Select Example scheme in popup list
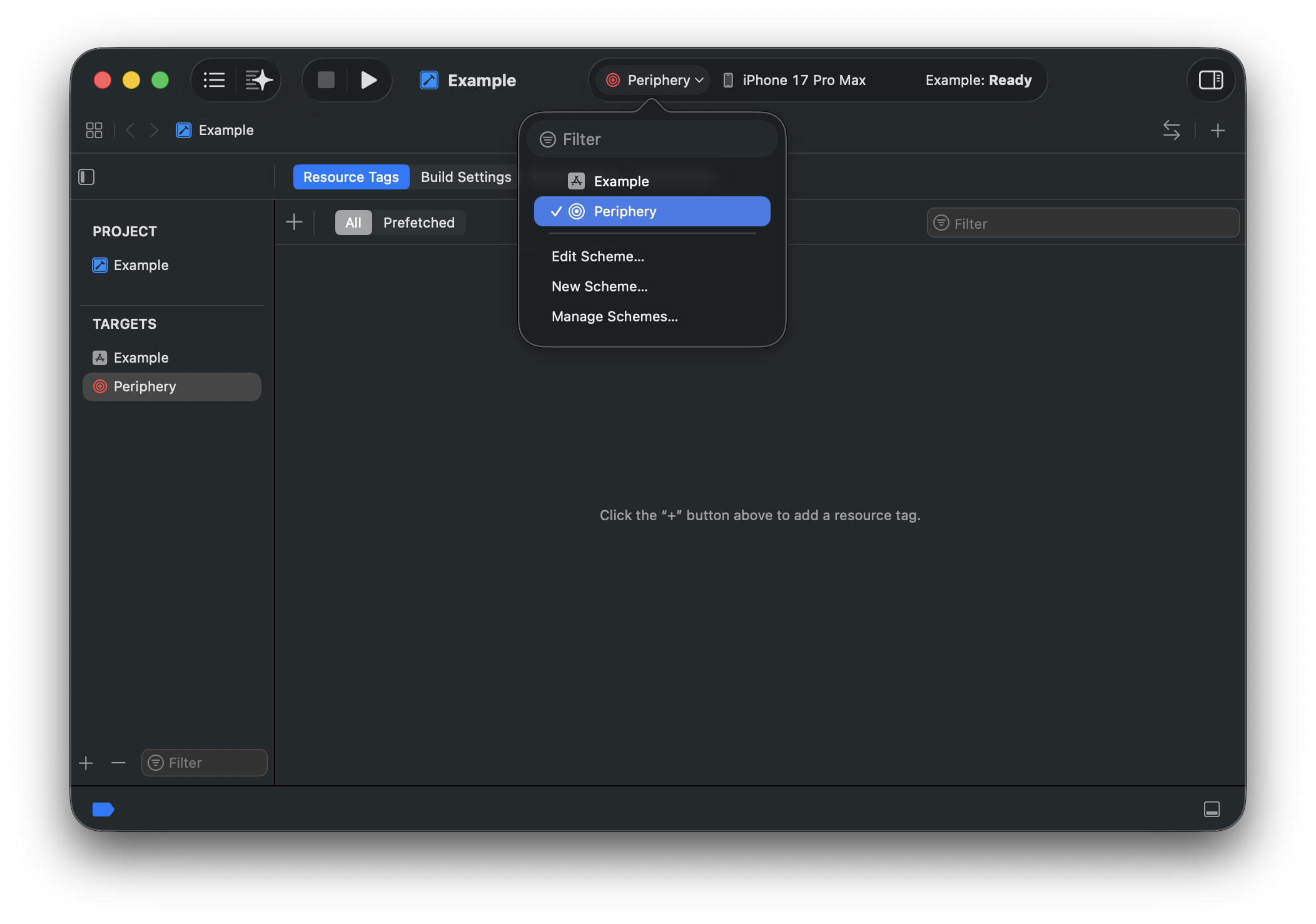 [621, 181]
